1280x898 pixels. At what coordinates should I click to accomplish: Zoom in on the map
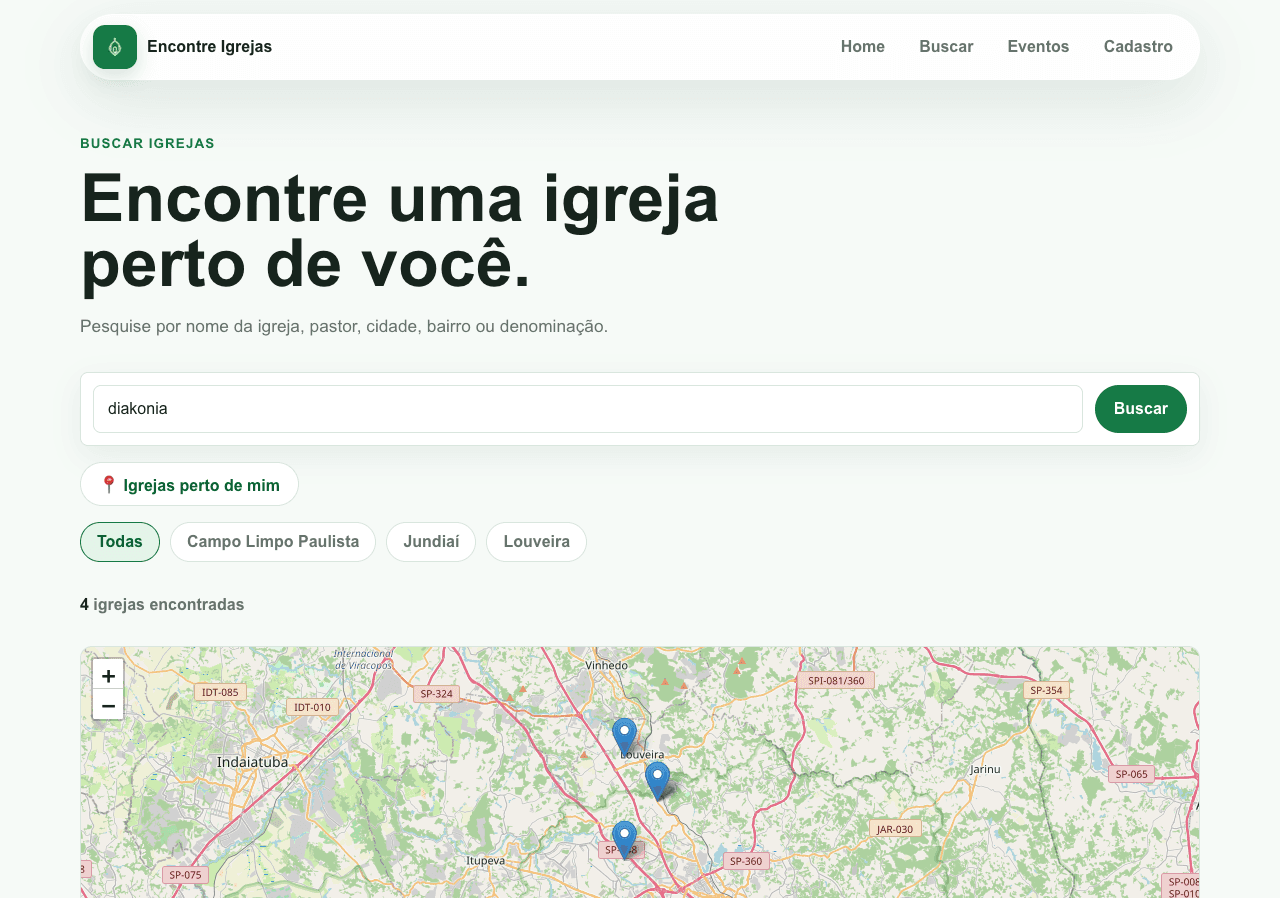tap(108, 675)
